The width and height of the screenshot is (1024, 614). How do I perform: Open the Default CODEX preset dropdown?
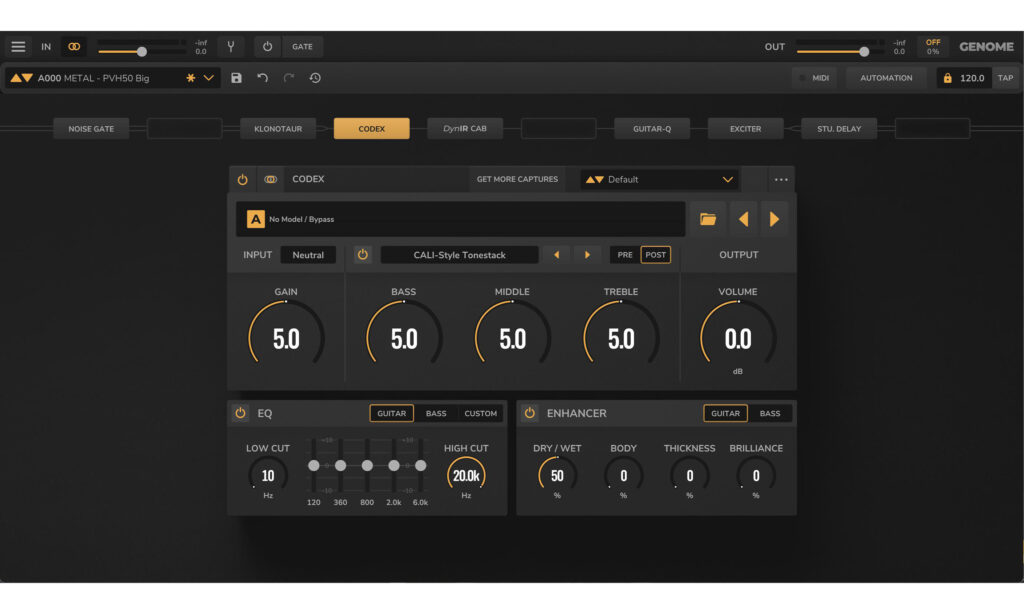click(727, 180)
